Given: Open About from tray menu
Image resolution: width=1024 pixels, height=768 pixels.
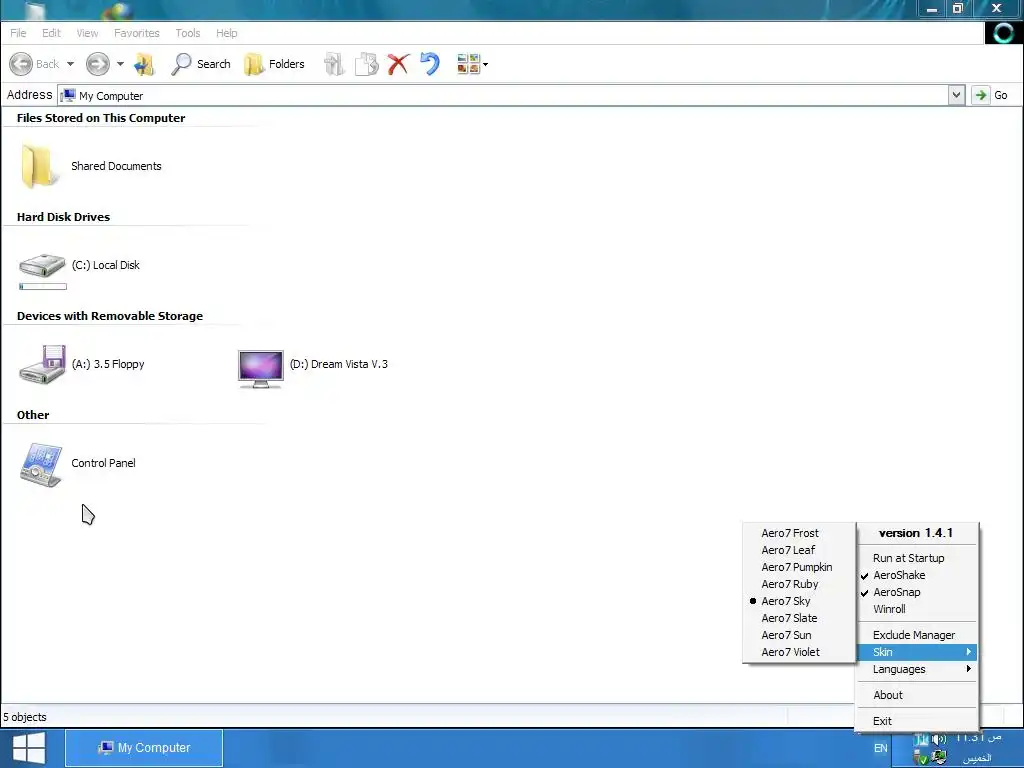Looking at the screenshot, I should click(x=917, y=695).
